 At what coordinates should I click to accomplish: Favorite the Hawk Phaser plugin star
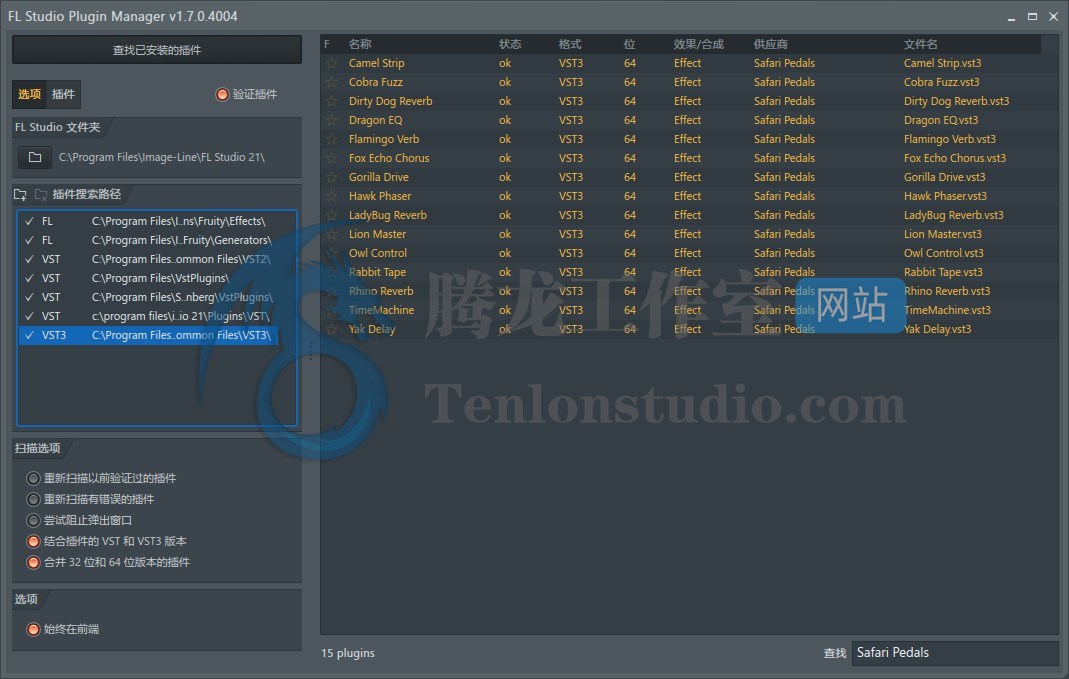[x=331, y=197]
